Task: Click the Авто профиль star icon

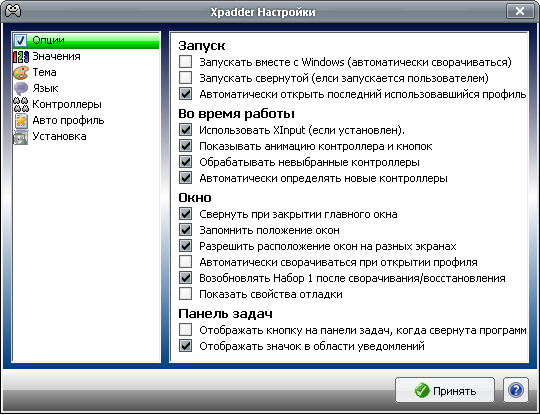Action: coord(21,121)
